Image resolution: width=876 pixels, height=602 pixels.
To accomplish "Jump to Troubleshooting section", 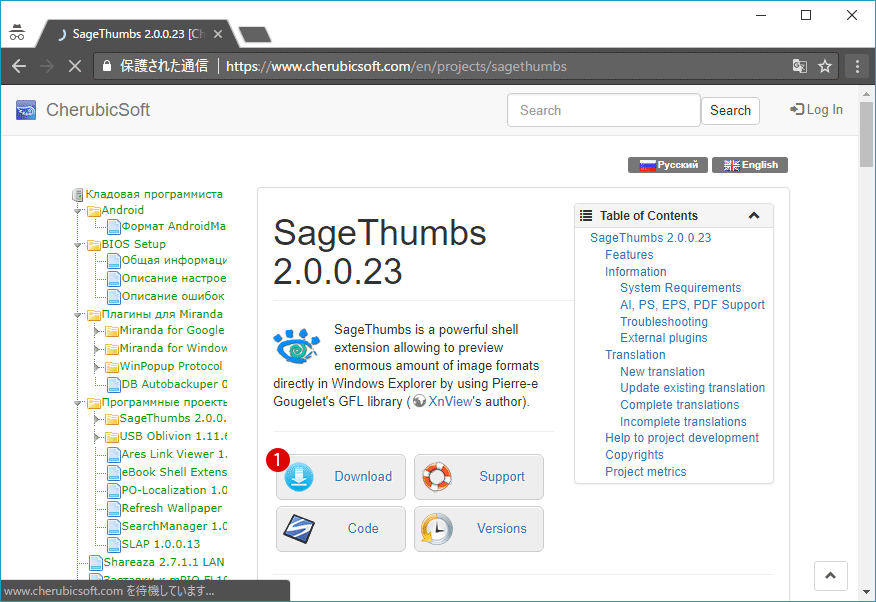I will [x=664, y=322].
